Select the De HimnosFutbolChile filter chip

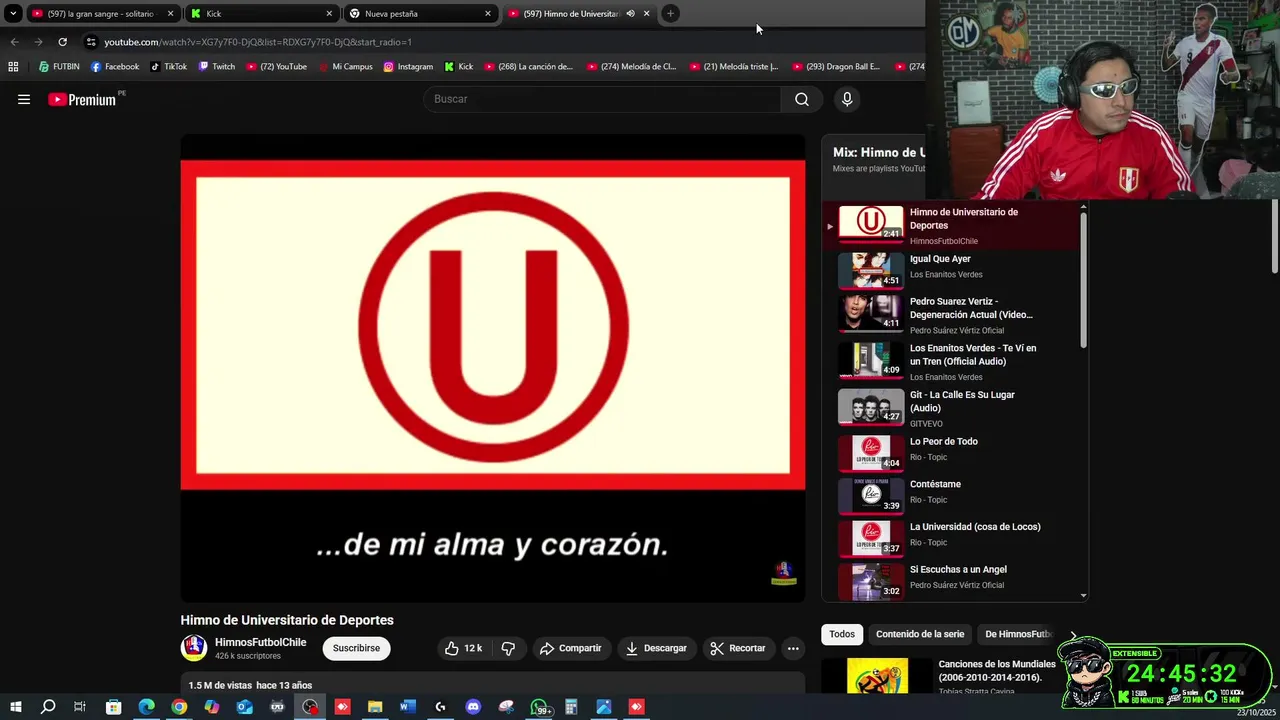[x=1020, y=634]
